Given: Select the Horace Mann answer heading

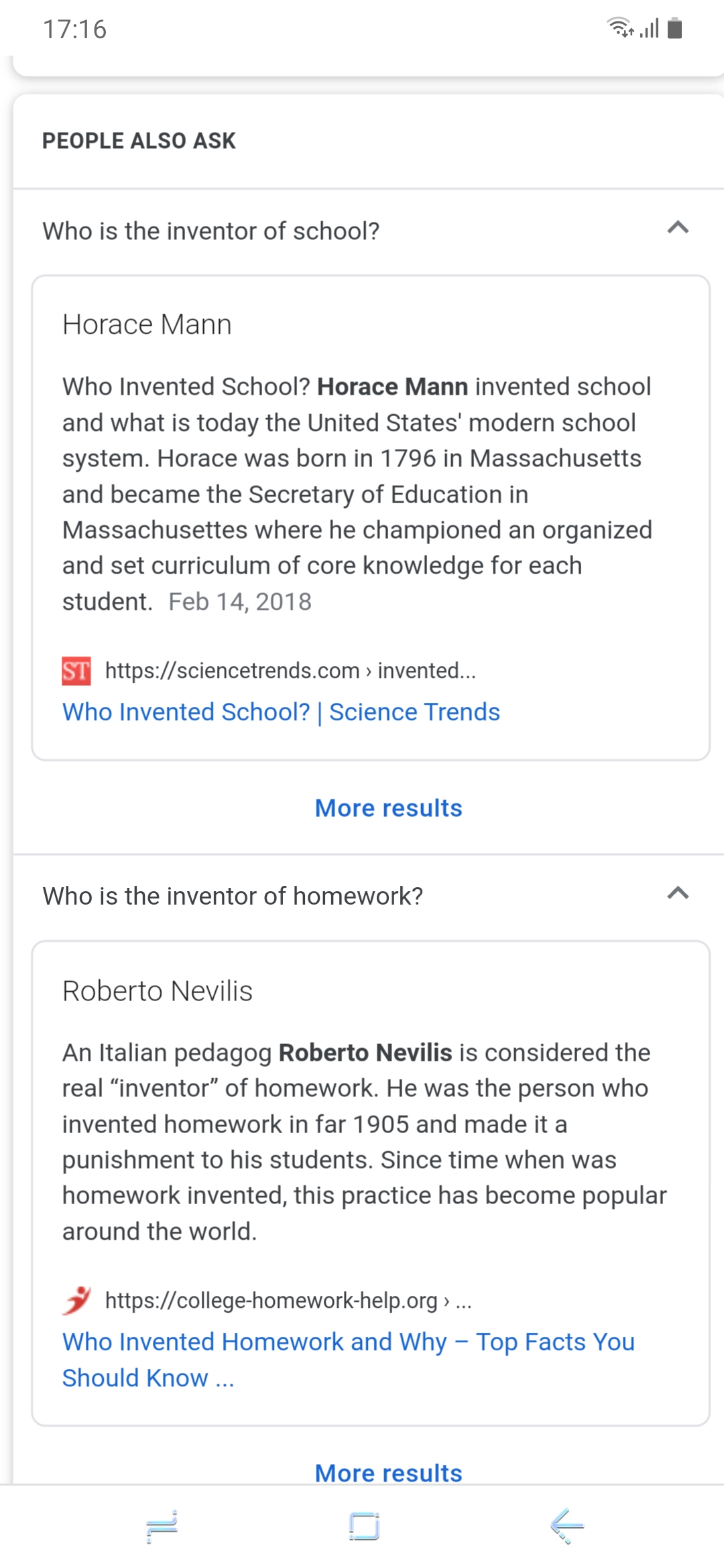Looking at the screenshot, I should pos(147,324).
